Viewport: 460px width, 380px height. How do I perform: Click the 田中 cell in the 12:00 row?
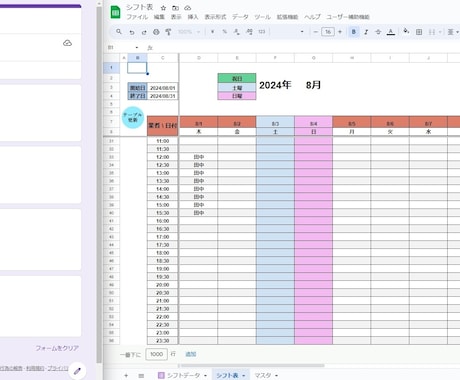point(199,157)
